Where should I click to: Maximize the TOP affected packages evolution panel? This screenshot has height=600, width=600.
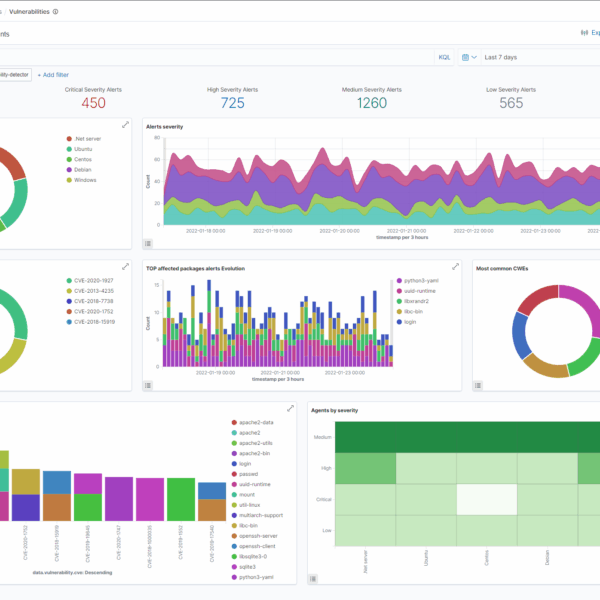pos(458,267)
